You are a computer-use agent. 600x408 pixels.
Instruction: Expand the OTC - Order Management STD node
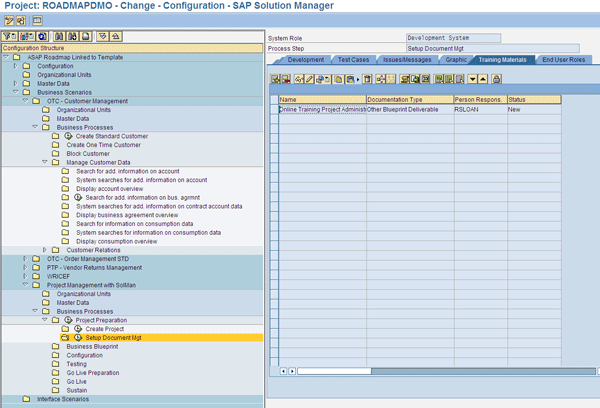point(26,258)
